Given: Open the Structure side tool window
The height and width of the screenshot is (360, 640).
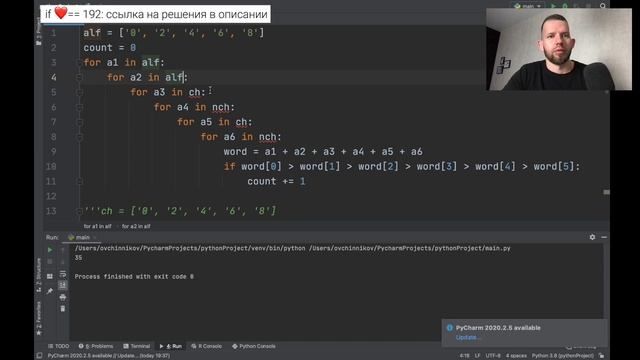Looking at the screenshot, I should [x=39, y=274].
